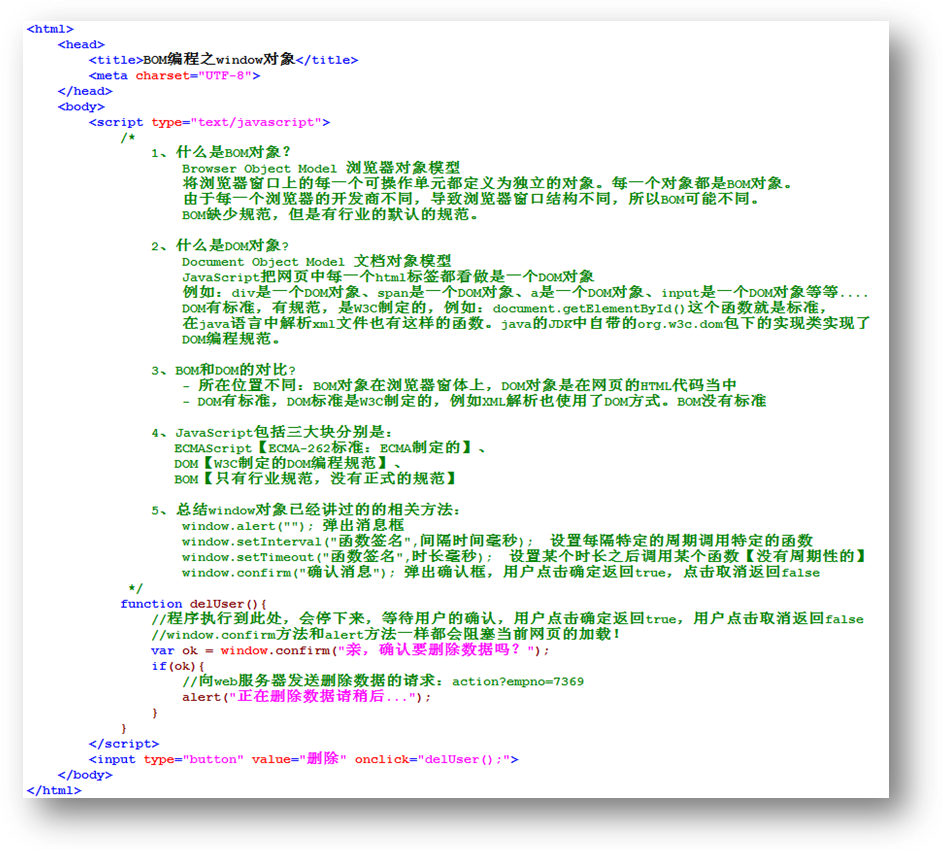Viewport: 943px width, 850px height.
Task: Click the window.alert("") comment line
Action: 292,525
